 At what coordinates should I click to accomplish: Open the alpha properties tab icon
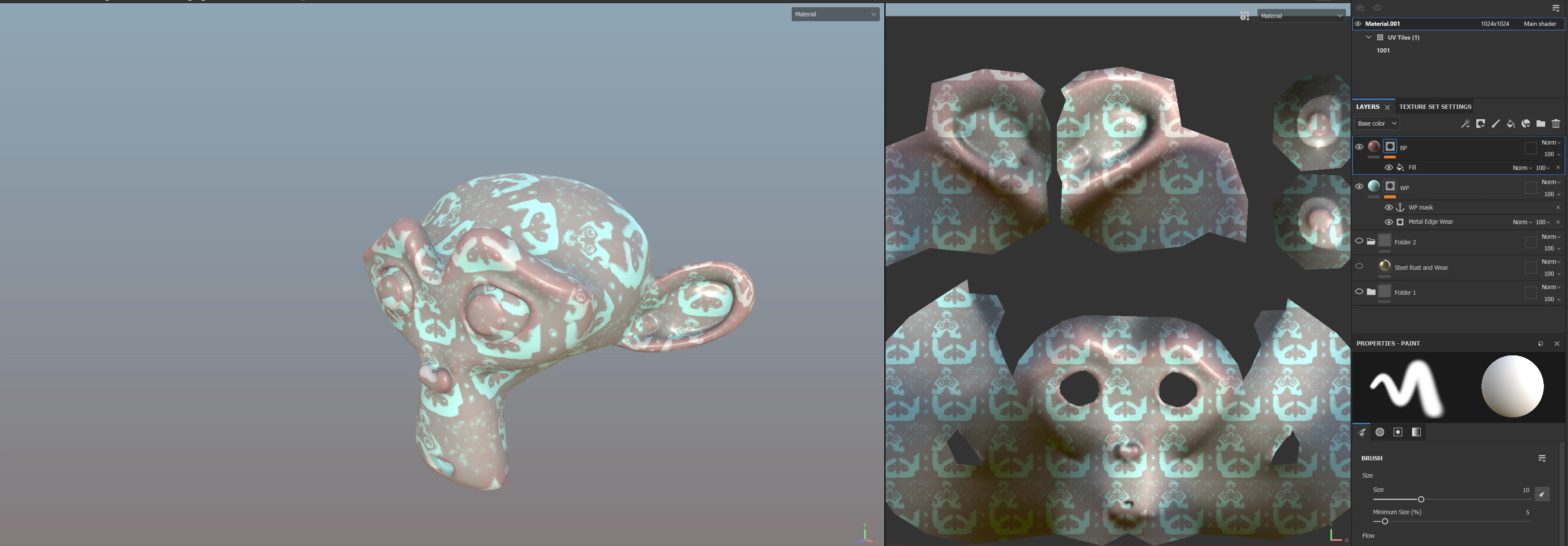point(1380,432)
